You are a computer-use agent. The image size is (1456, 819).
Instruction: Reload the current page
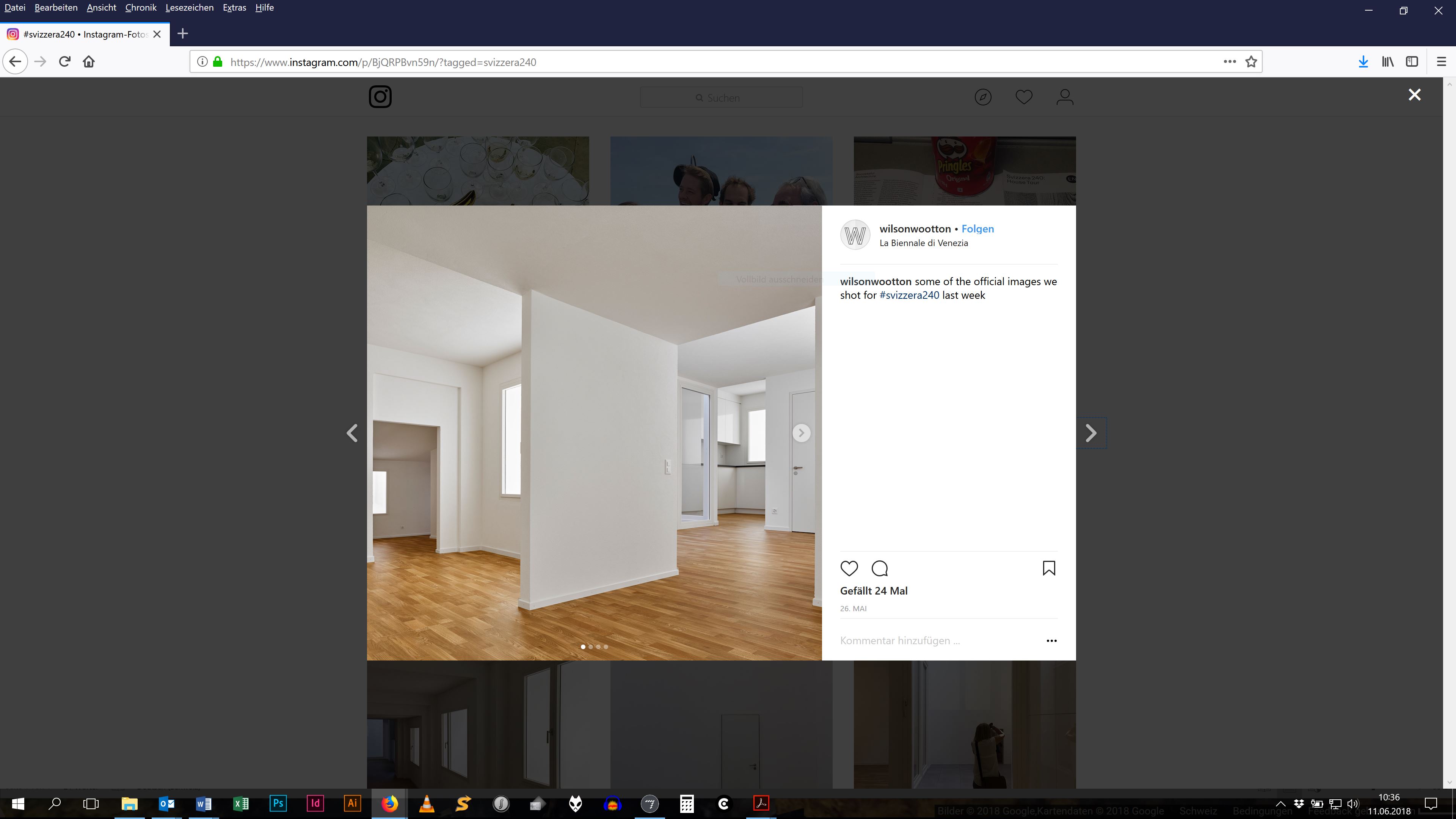point(64,61)
